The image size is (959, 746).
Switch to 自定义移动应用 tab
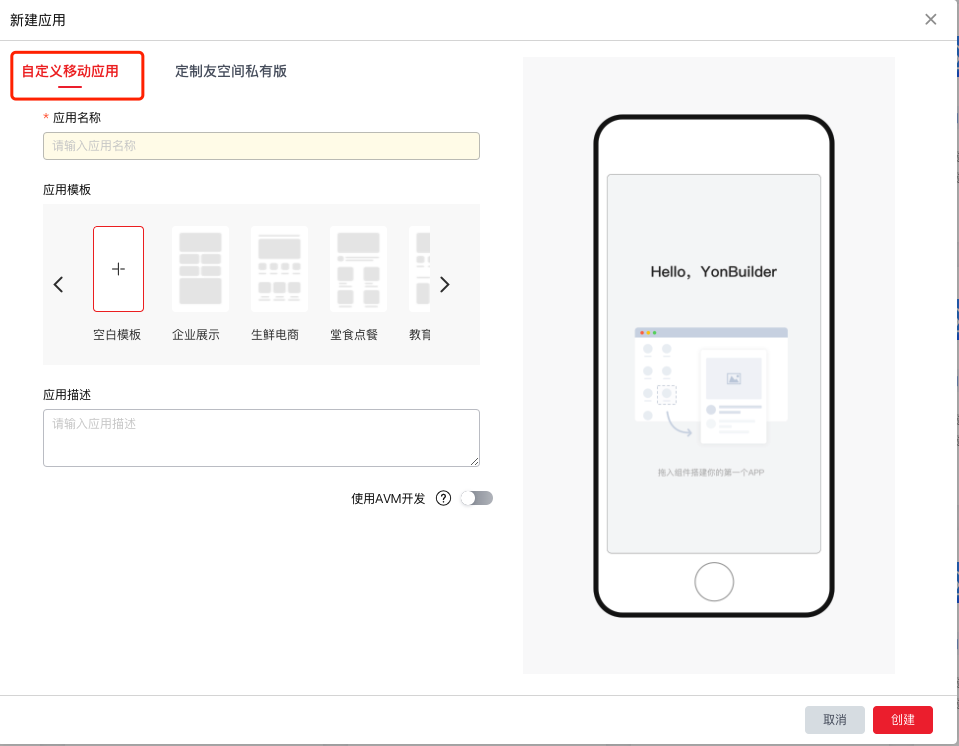[70, 72]
